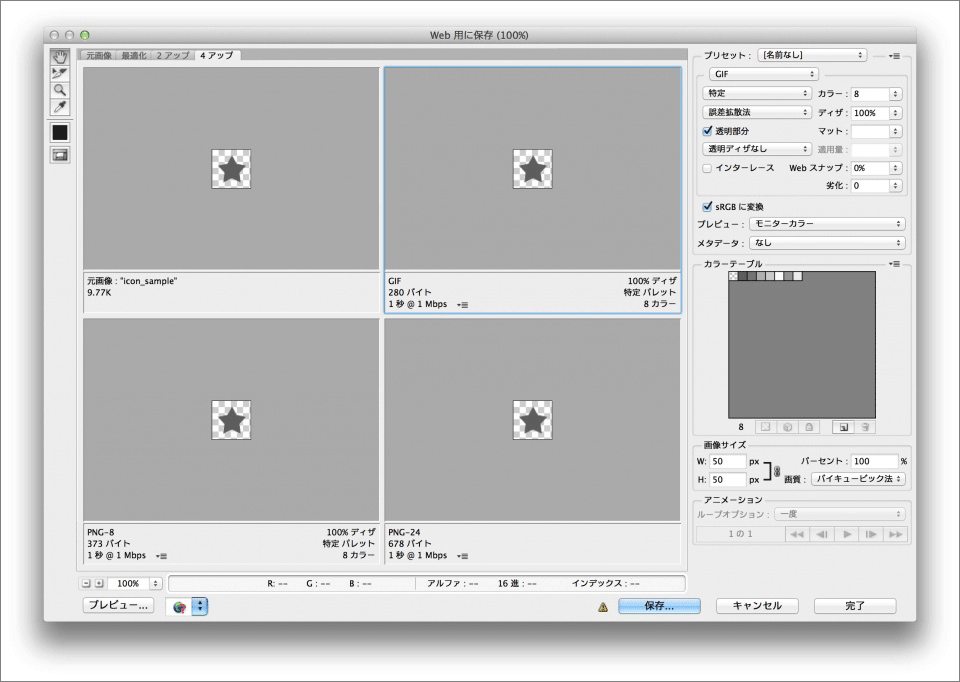Click the Web スナップ 0% stepper arrows

(896, 168)
